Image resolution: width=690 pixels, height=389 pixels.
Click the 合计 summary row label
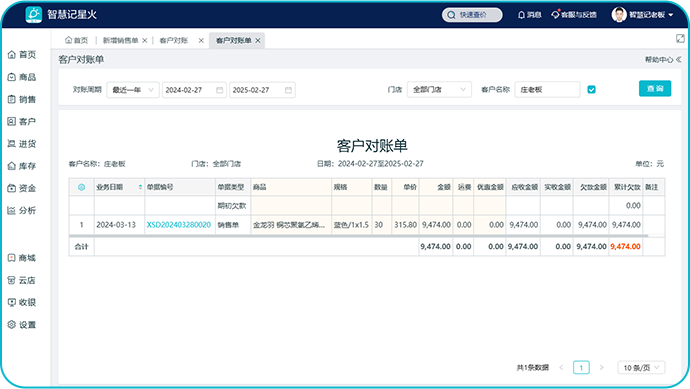tap(81, 246)
